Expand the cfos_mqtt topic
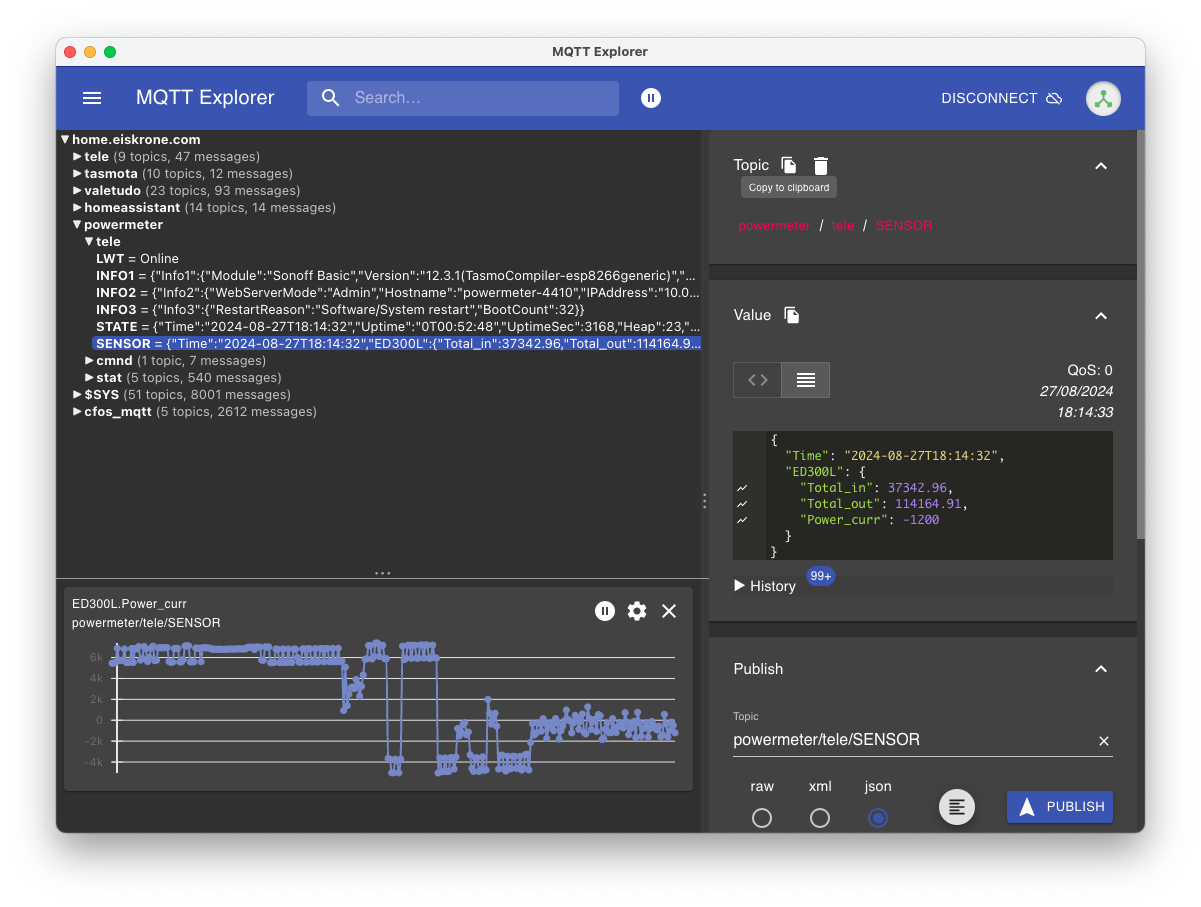1201x907 pixels. coord(77,412)
